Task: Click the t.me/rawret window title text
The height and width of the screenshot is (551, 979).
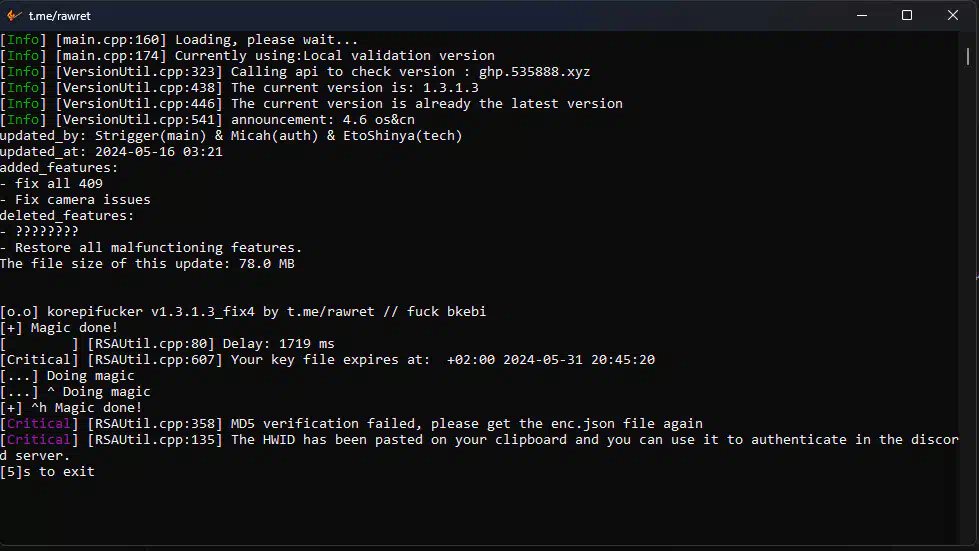Action: [x=59, y=16]
